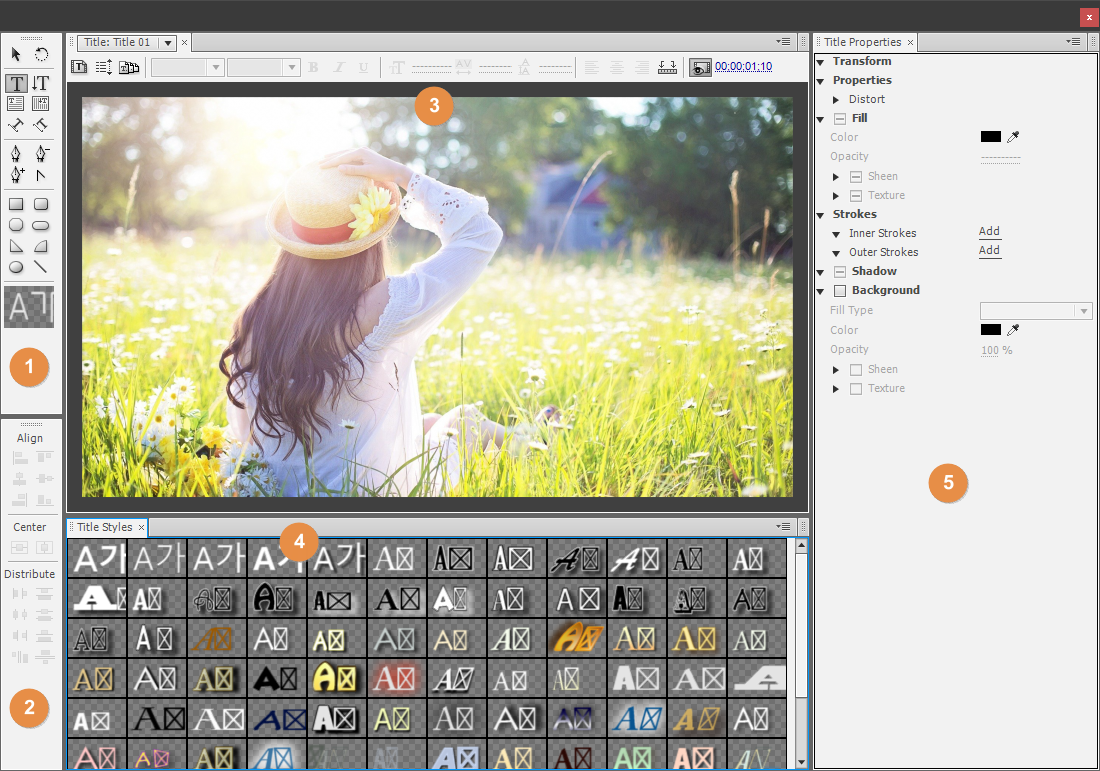Select the Vertical Type tool
Image resolution: width=1100 pixels, height=771 pixels.
[41, 83]
